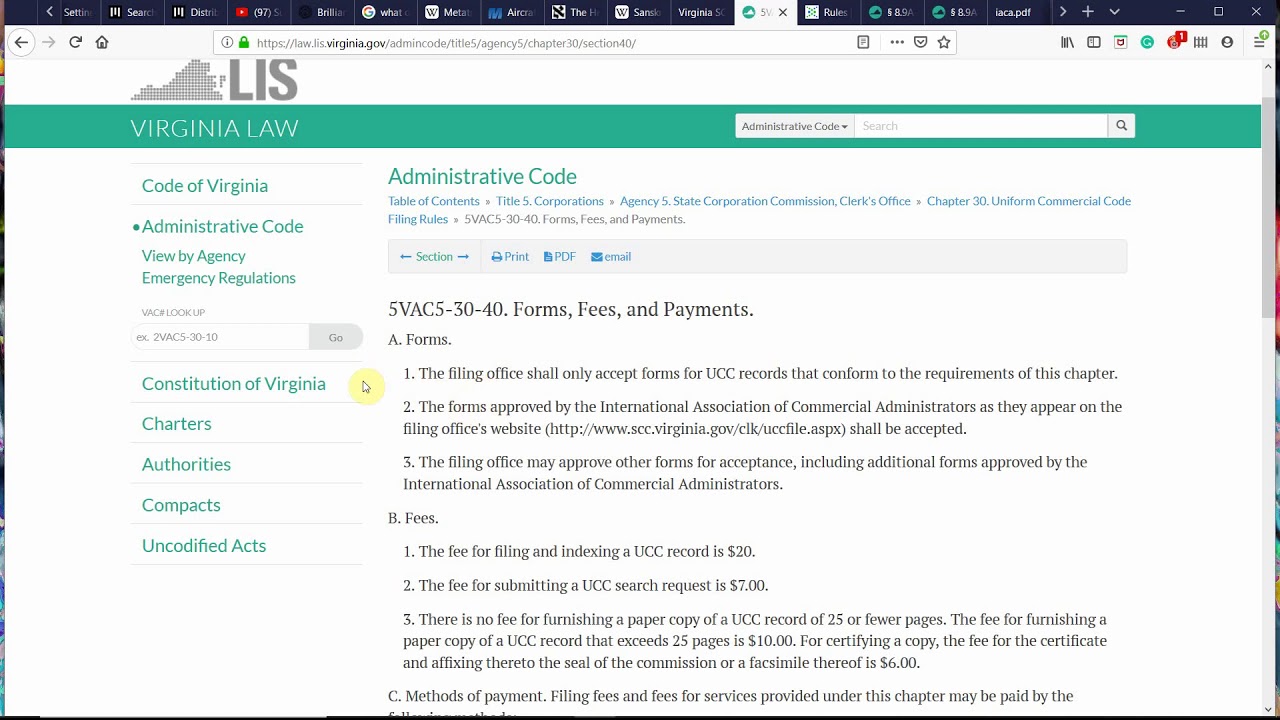
Task: Bookmark this page with the star
Action: pyautogui.click(x=944, y=42)
